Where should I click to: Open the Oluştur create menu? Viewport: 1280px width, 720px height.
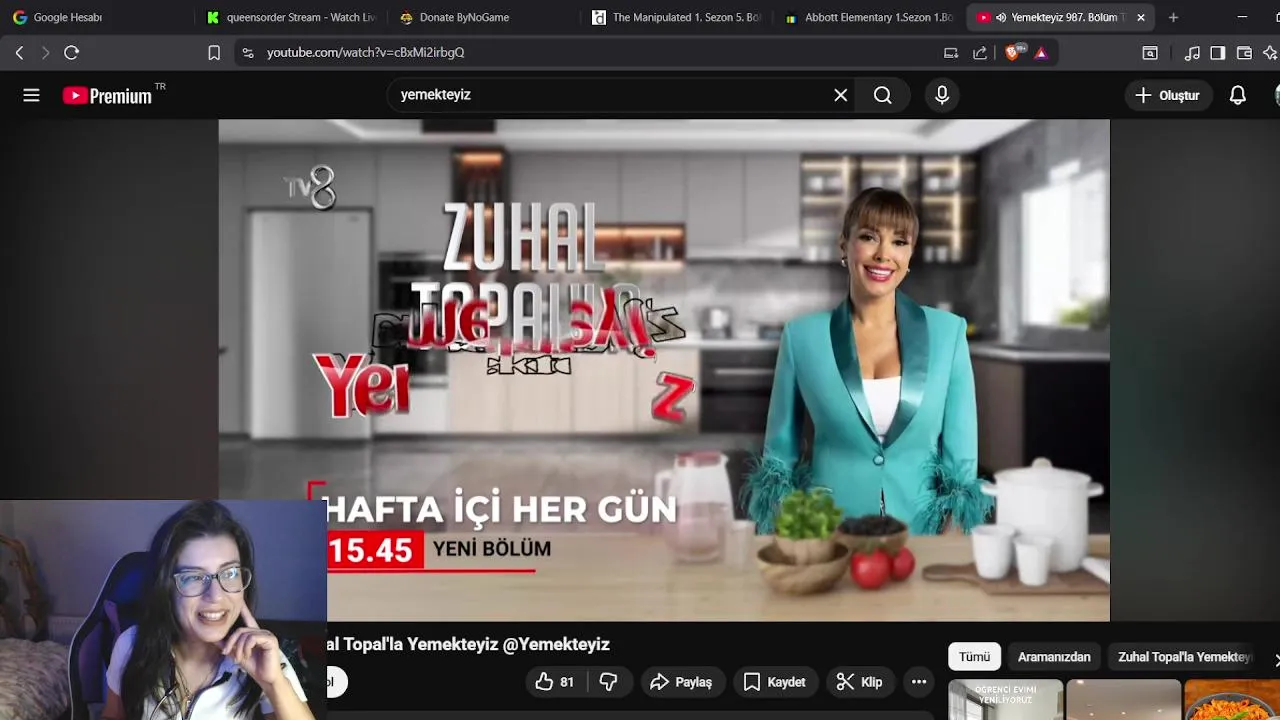pyautogui.click(x=1167, y=95)
